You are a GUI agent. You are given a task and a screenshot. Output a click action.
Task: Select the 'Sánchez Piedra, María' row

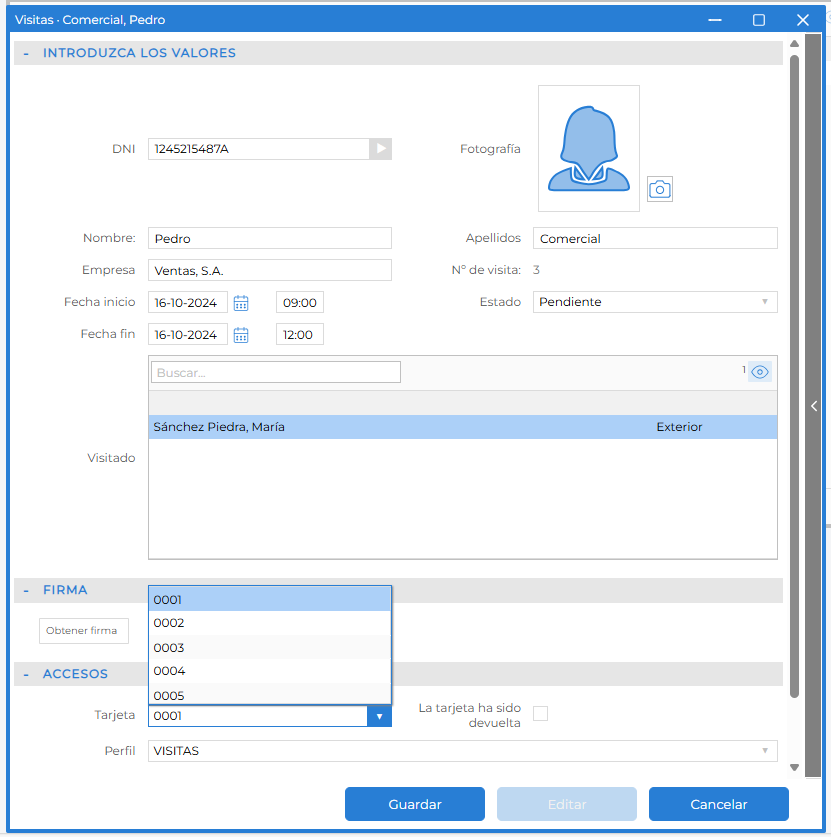click(463, 427)
